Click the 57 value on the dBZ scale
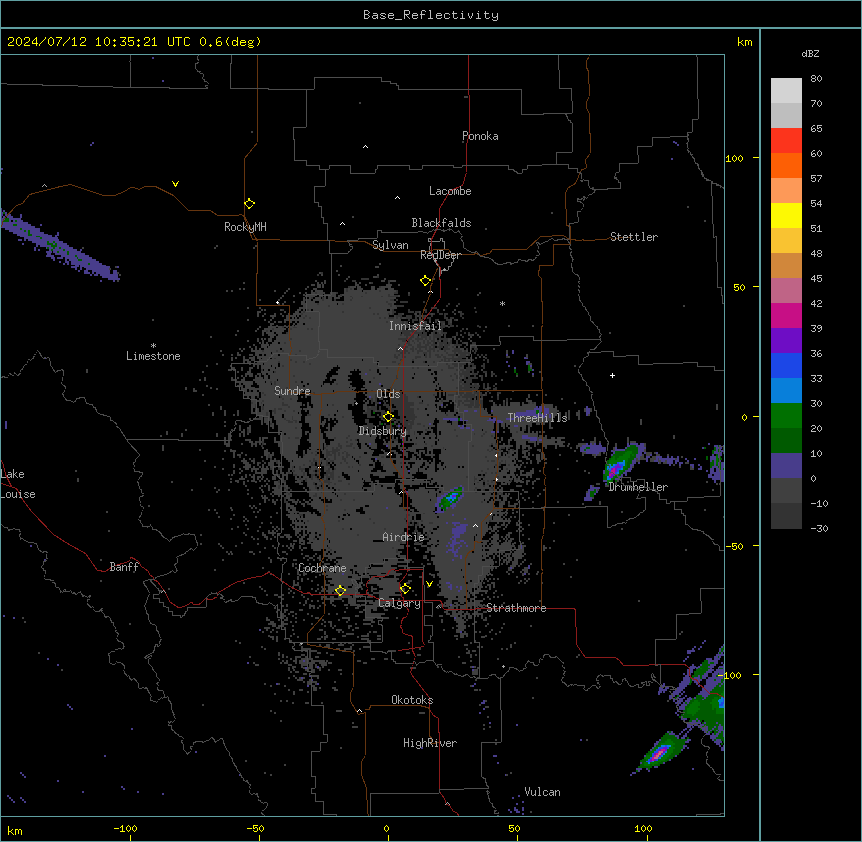The width and height of the screenshot is (862, 842). (816, 178)
